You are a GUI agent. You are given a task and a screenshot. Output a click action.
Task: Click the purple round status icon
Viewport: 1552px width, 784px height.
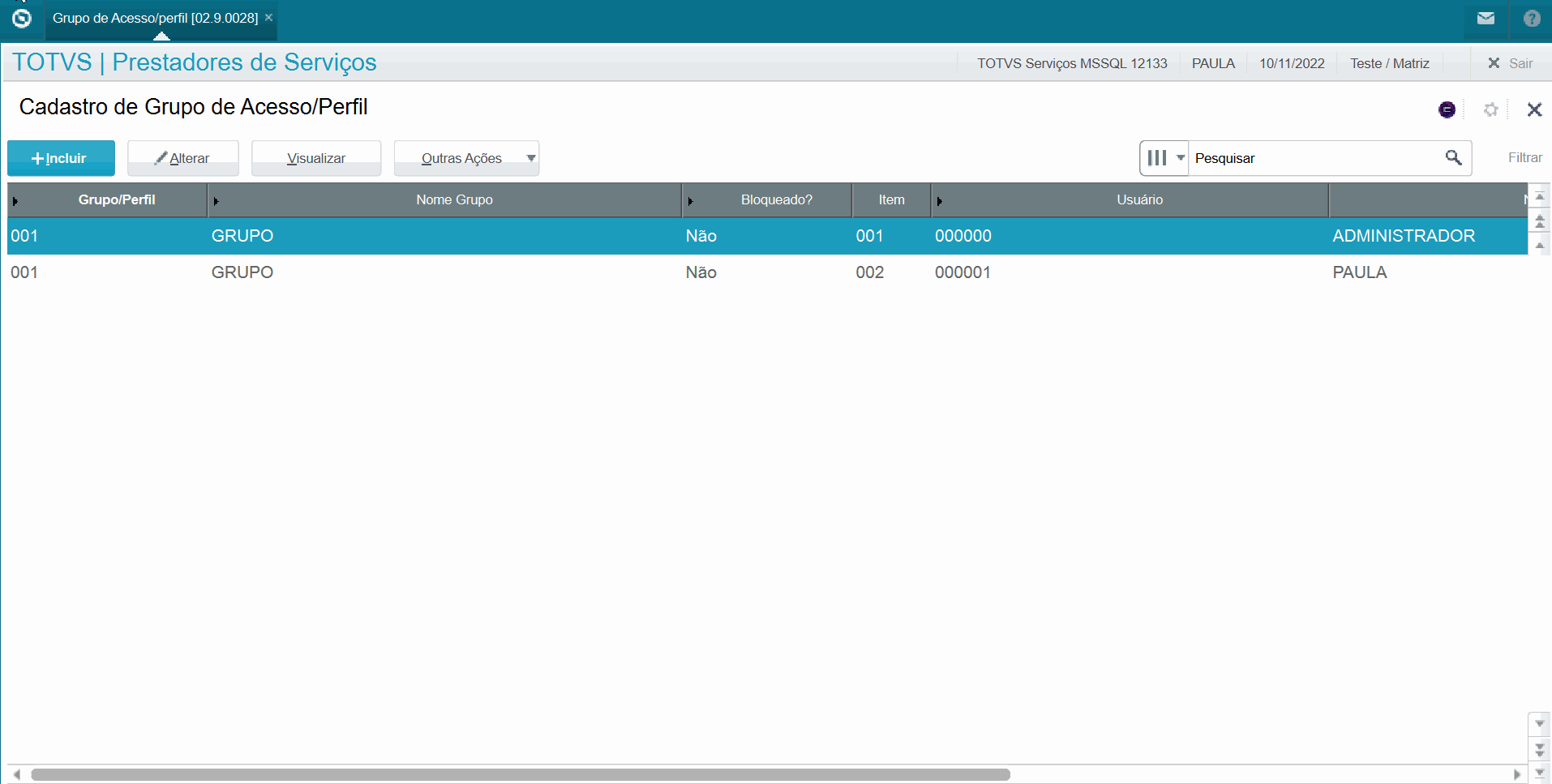pos(1447,109)
